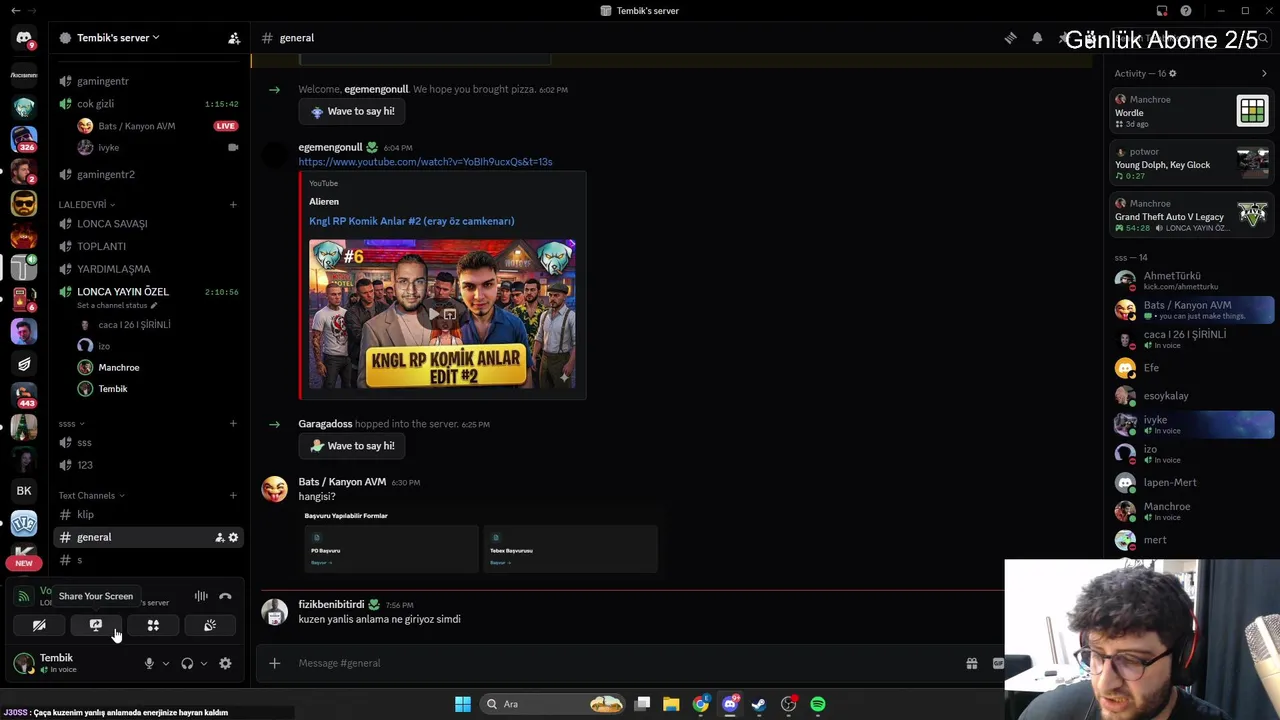Watch the LIVE stream of Bats / Kanyon AVM
The width and height of the screenshot is (1280, 720).
(x=225, y=126)
